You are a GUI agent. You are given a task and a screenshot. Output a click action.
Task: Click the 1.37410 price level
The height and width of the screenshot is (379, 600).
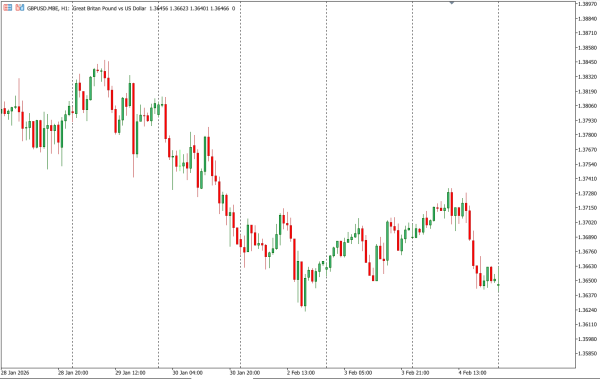tap(588, 178)
